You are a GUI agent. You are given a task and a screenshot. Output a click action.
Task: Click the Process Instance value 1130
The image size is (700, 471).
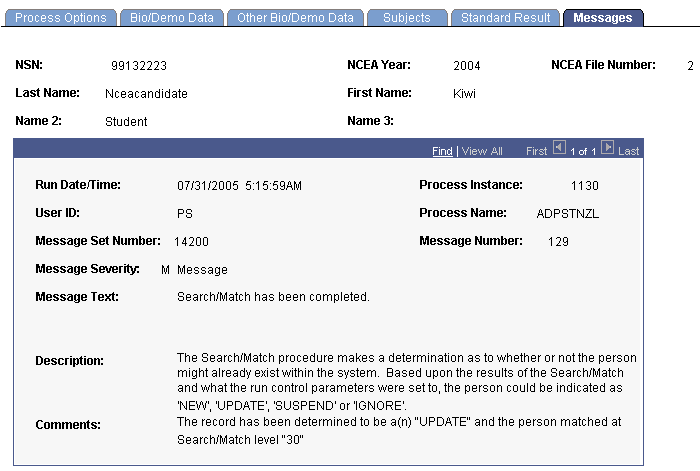click(x=585, y=186)
